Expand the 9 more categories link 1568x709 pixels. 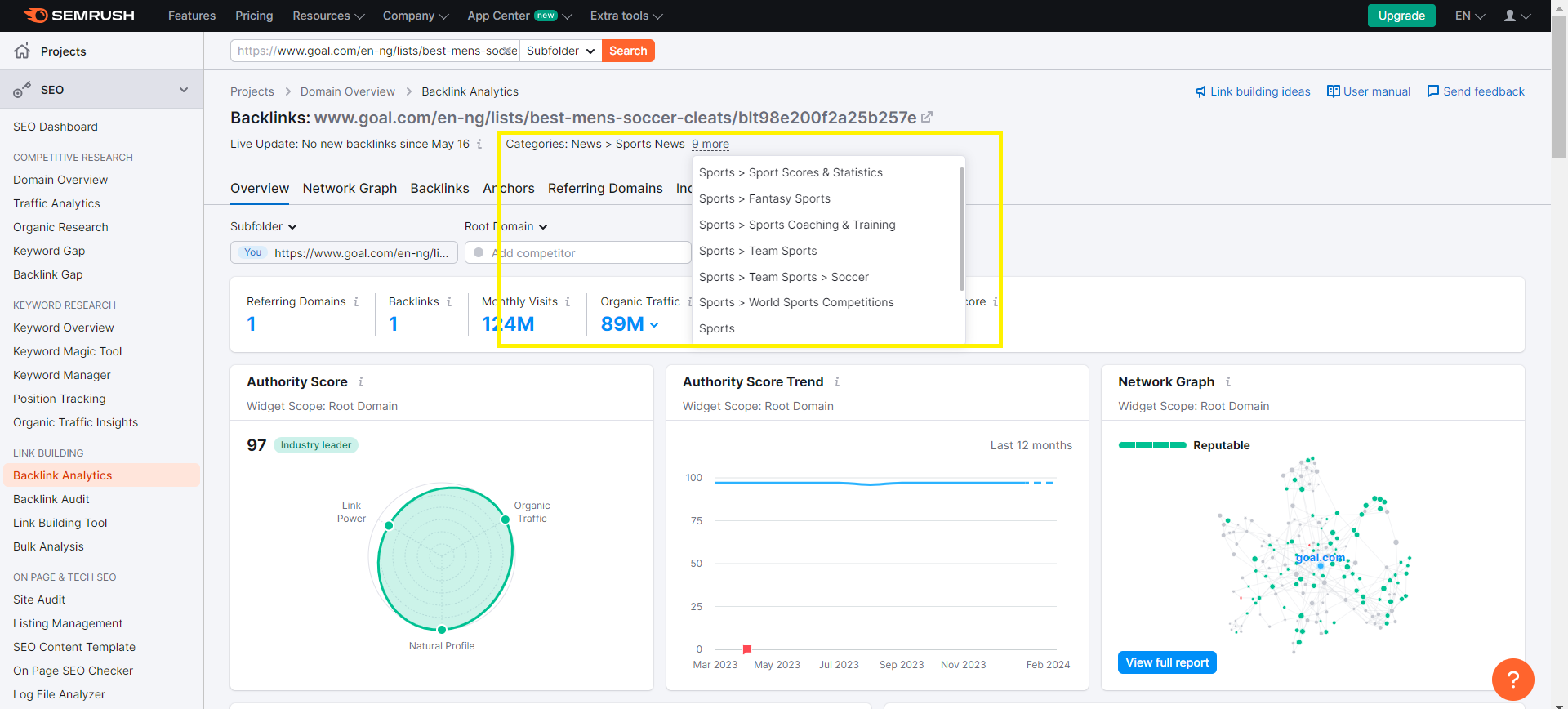(710, 144)
